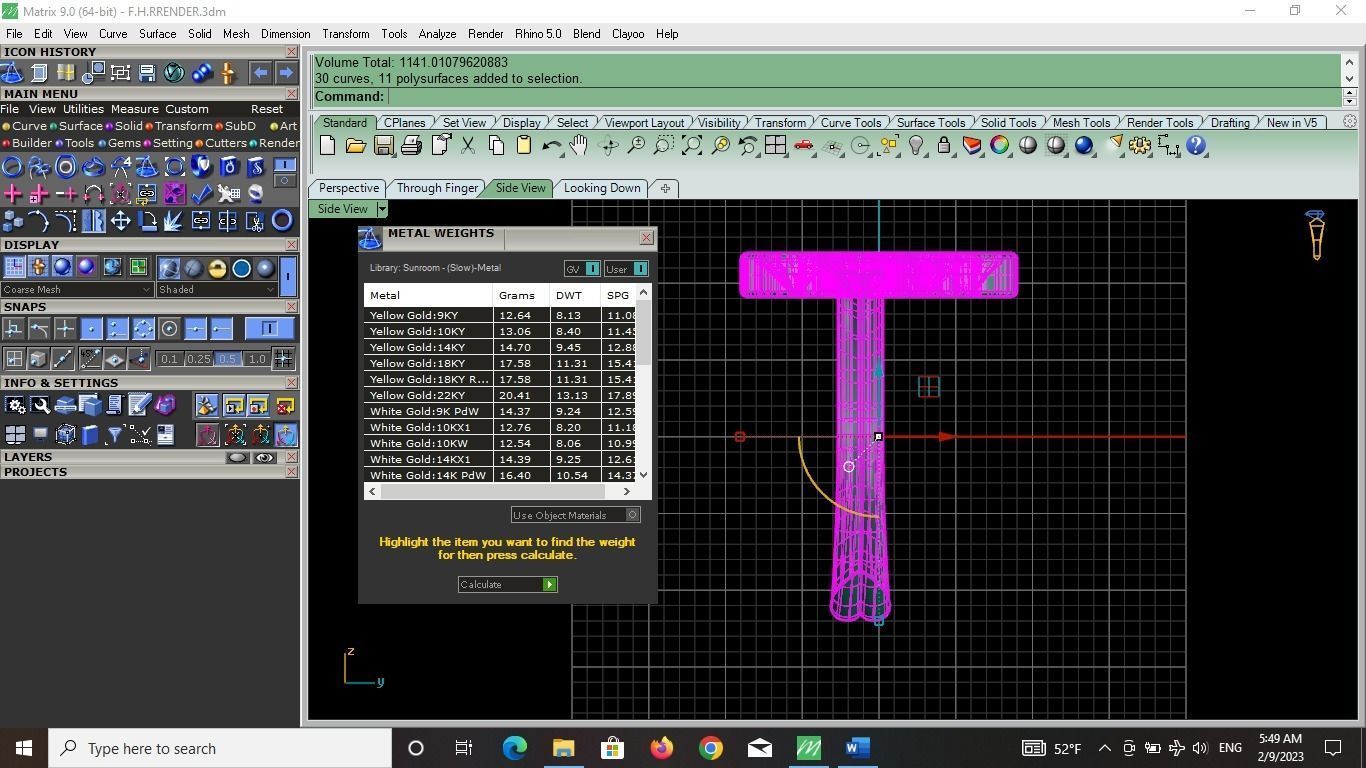Open Microsoft Word from the taskbar
Screen dimensions: 1366x768
858,748
